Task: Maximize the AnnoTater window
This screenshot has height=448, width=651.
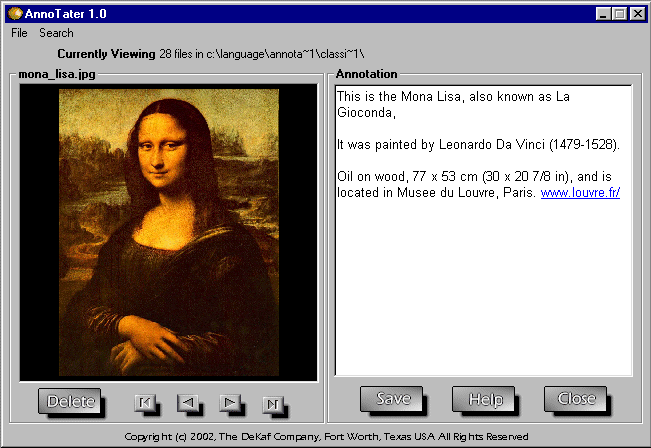Action: pyautogui.click(x=619, y=14)
